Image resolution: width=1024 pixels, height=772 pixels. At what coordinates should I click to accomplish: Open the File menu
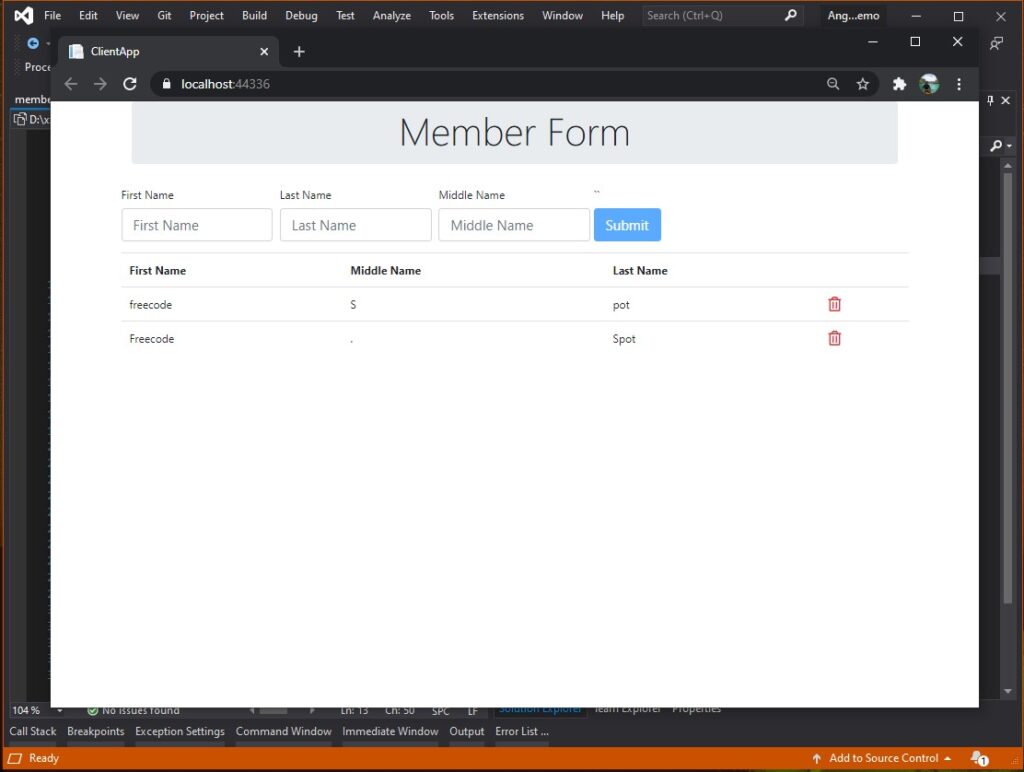52,15
